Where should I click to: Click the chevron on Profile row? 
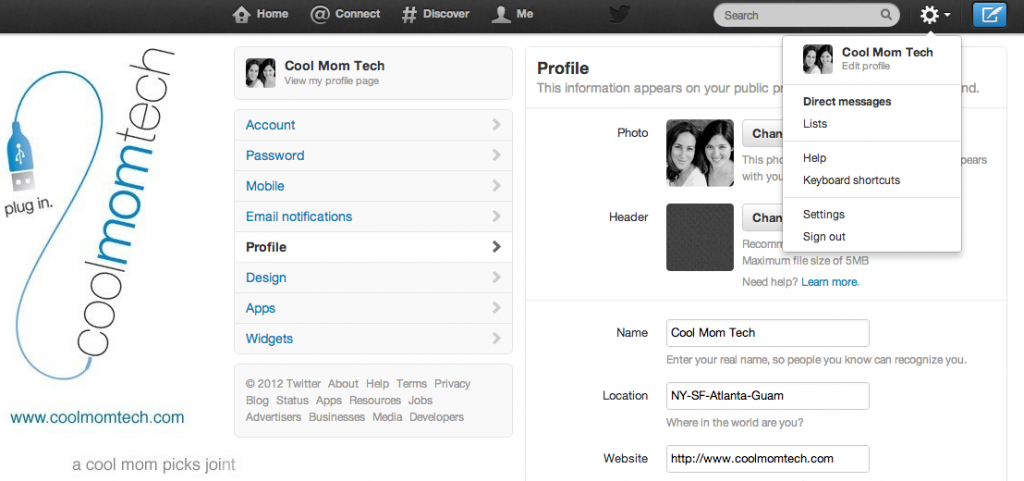coord(496,247)
